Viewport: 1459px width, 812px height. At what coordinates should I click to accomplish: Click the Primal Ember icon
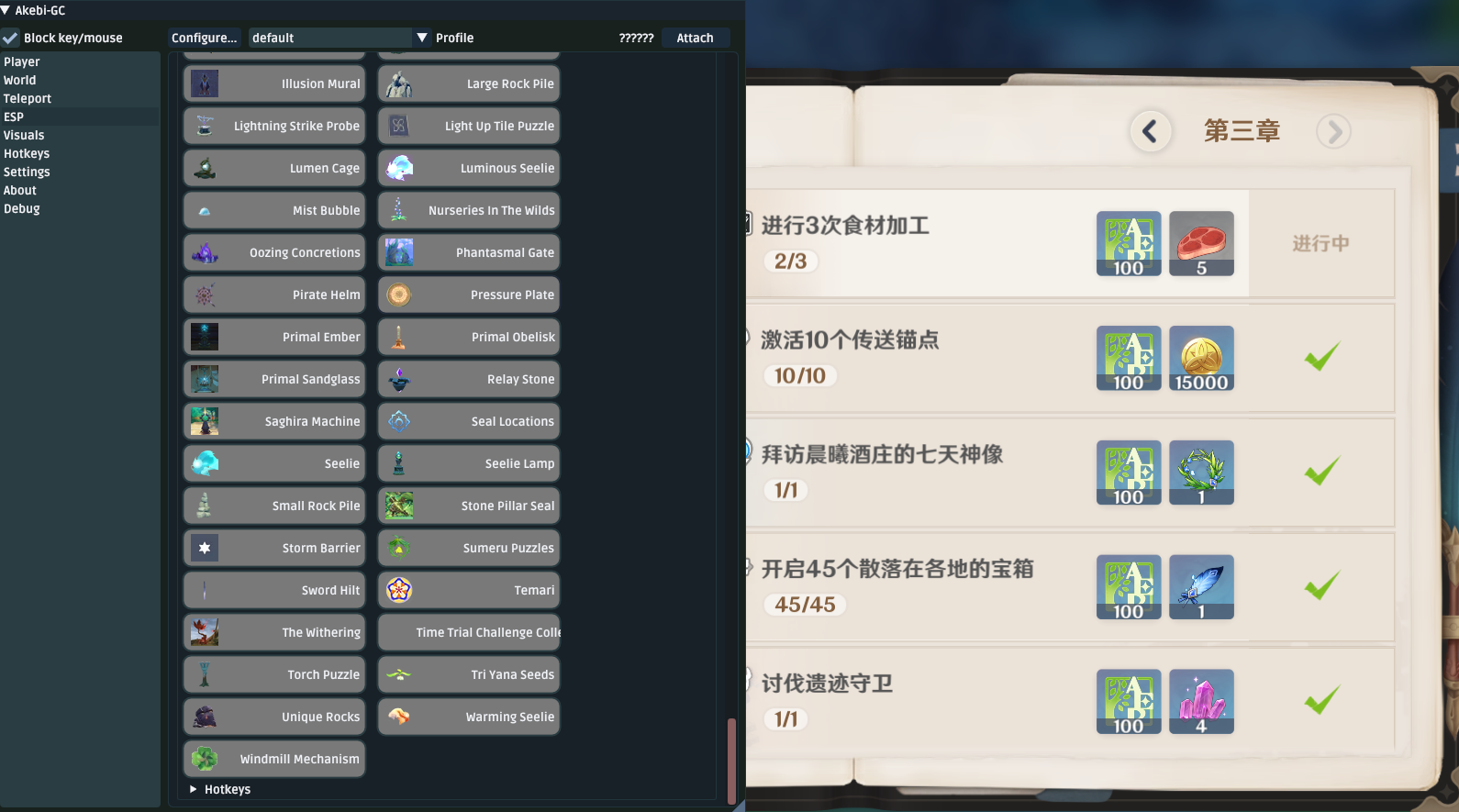[205, 337]
